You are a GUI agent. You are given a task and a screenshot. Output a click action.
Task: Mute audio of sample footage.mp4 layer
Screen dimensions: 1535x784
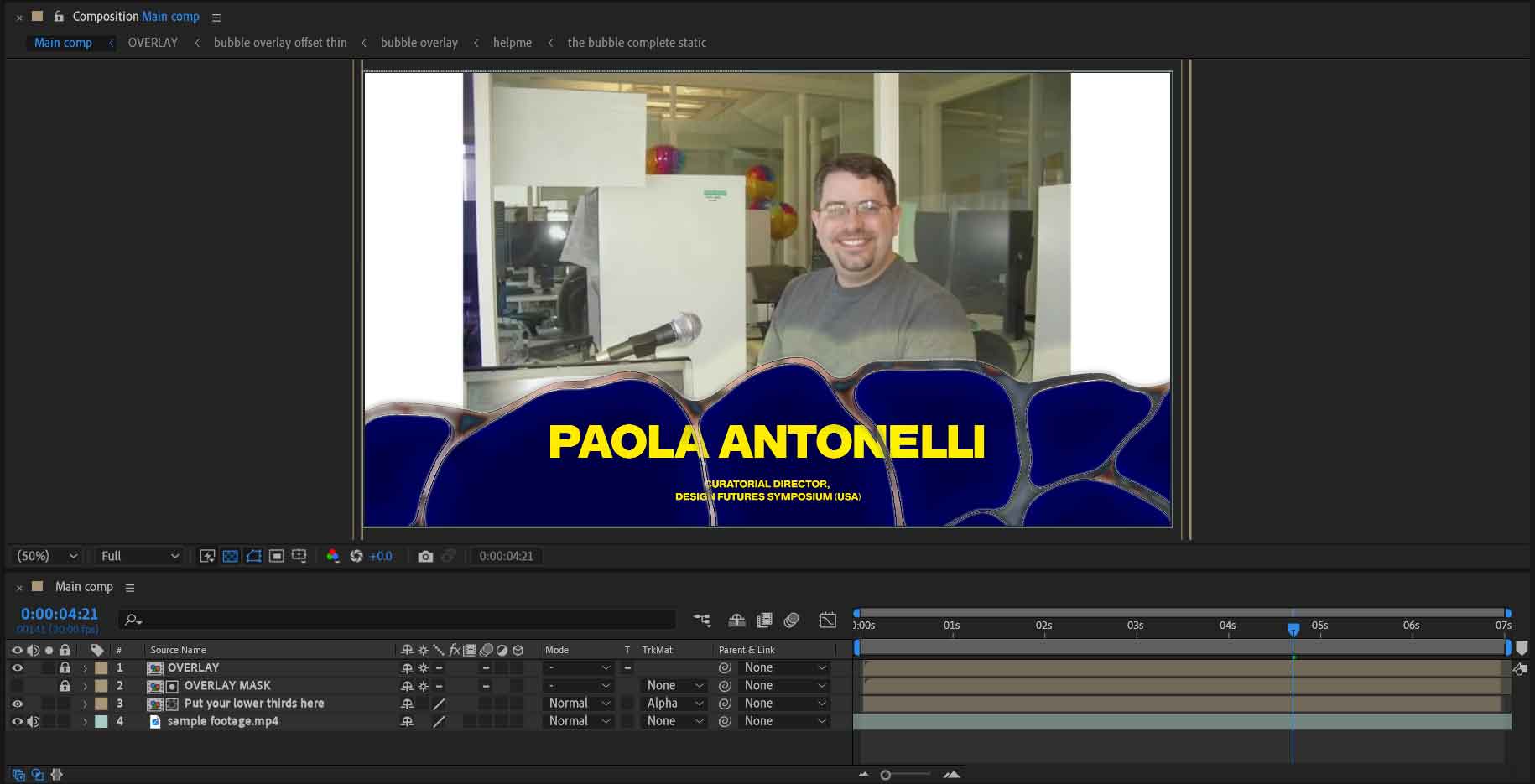[x=34, y=721]
